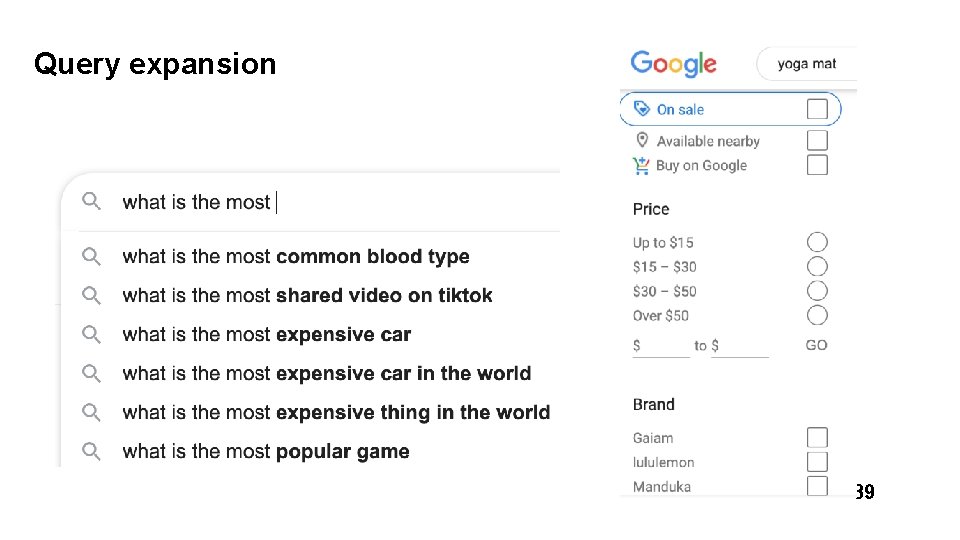960x540 pixels.
Task: Click the yoga mat search field
Action: (806, 64)
